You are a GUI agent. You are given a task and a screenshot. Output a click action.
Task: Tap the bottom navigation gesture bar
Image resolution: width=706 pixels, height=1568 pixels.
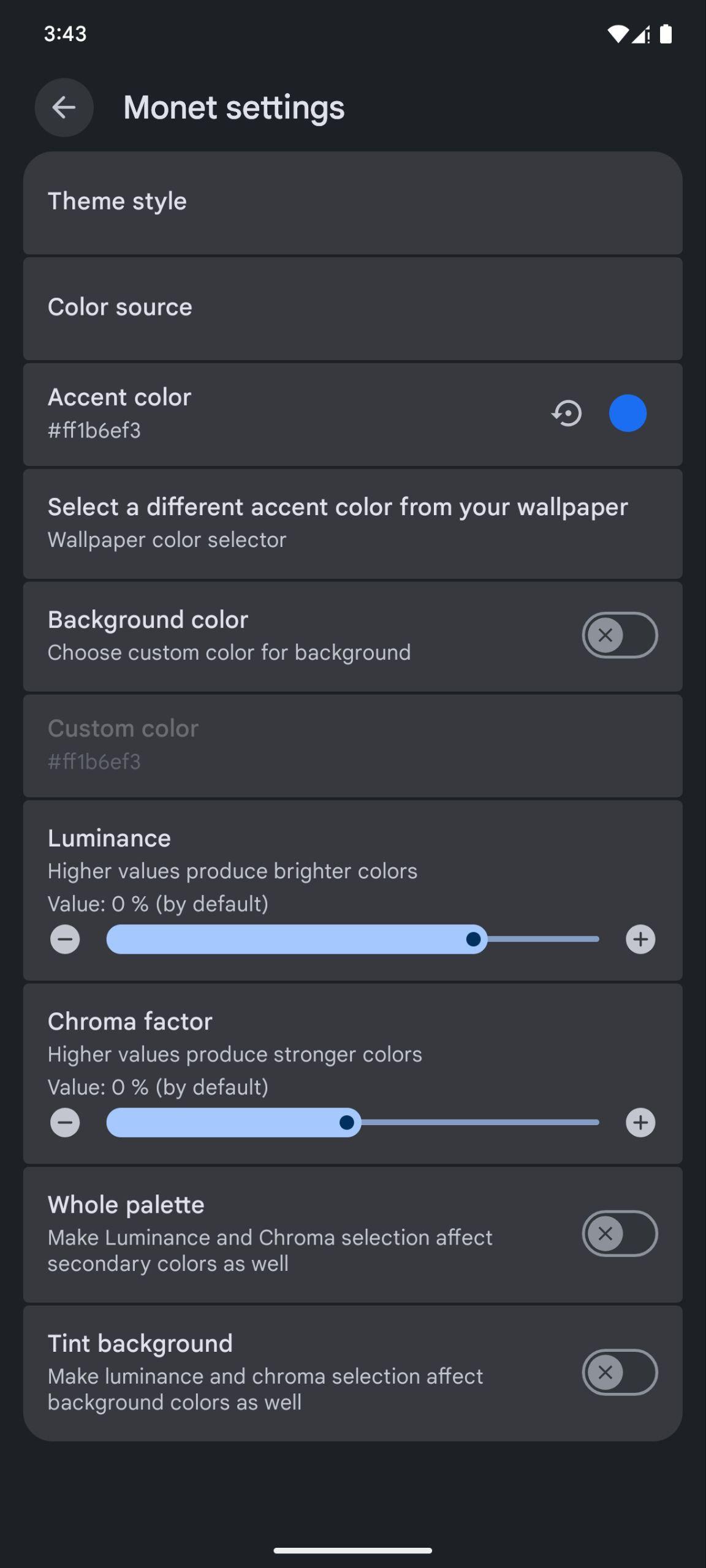pyautogui.click(x=353, y=1550)
